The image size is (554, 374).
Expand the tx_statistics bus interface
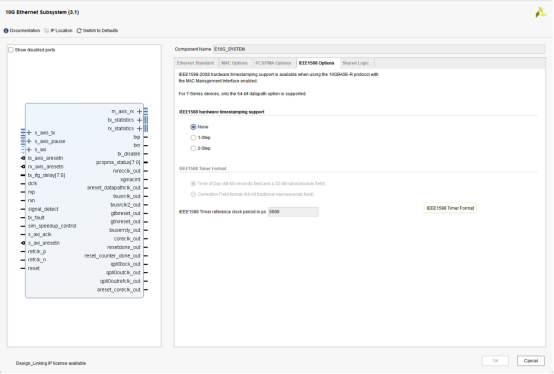click(140, 120)
